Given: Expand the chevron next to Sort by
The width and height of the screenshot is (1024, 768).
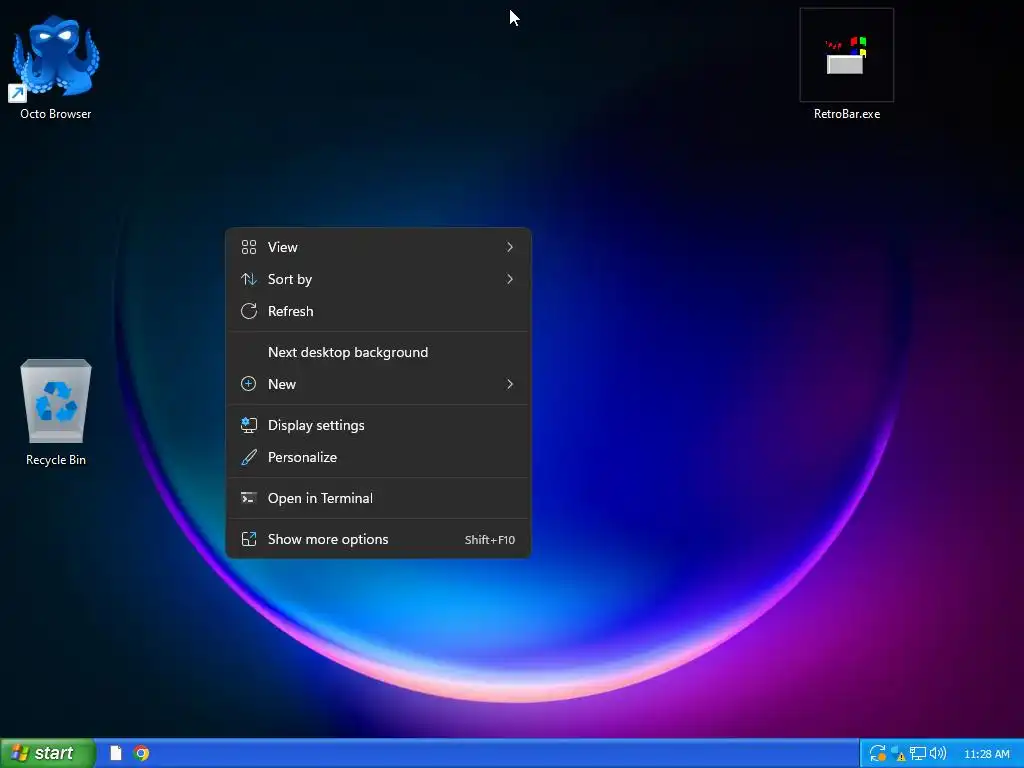Looking at the screenshot, I should [509, 279].
